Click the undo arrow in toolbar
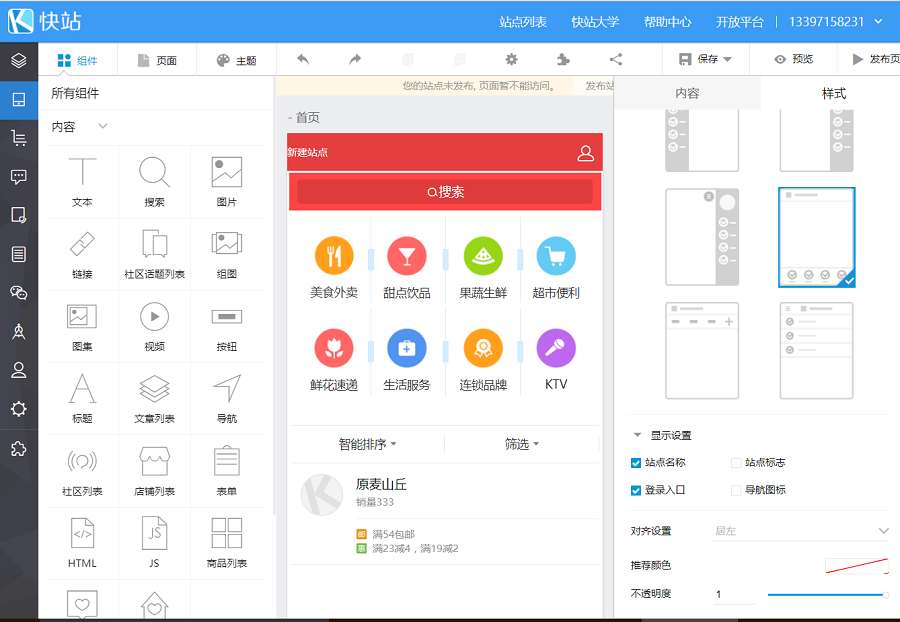The image size is (900, 622). 303,59
